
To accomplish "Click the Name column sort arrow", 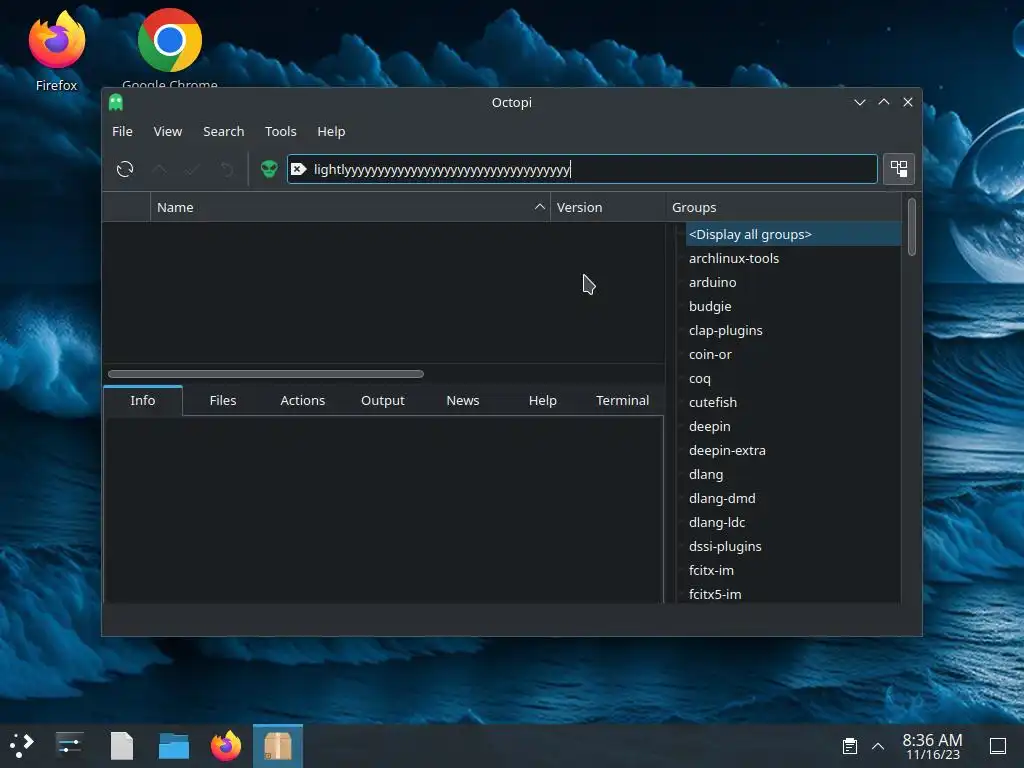I will coord(539,206).
